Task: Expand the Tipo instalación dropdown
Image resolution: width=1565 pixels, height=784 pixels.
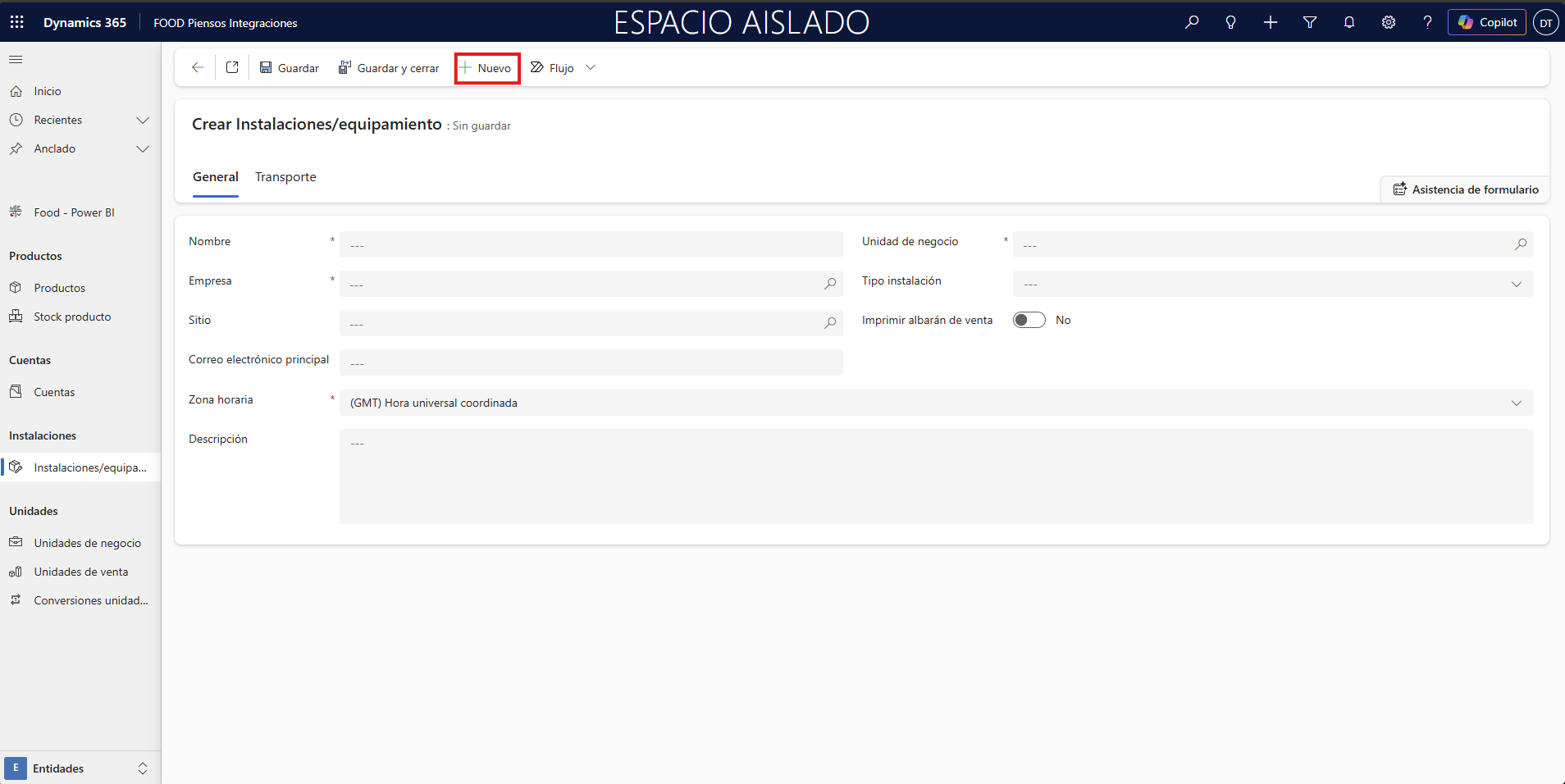Action: (1516, 284)
